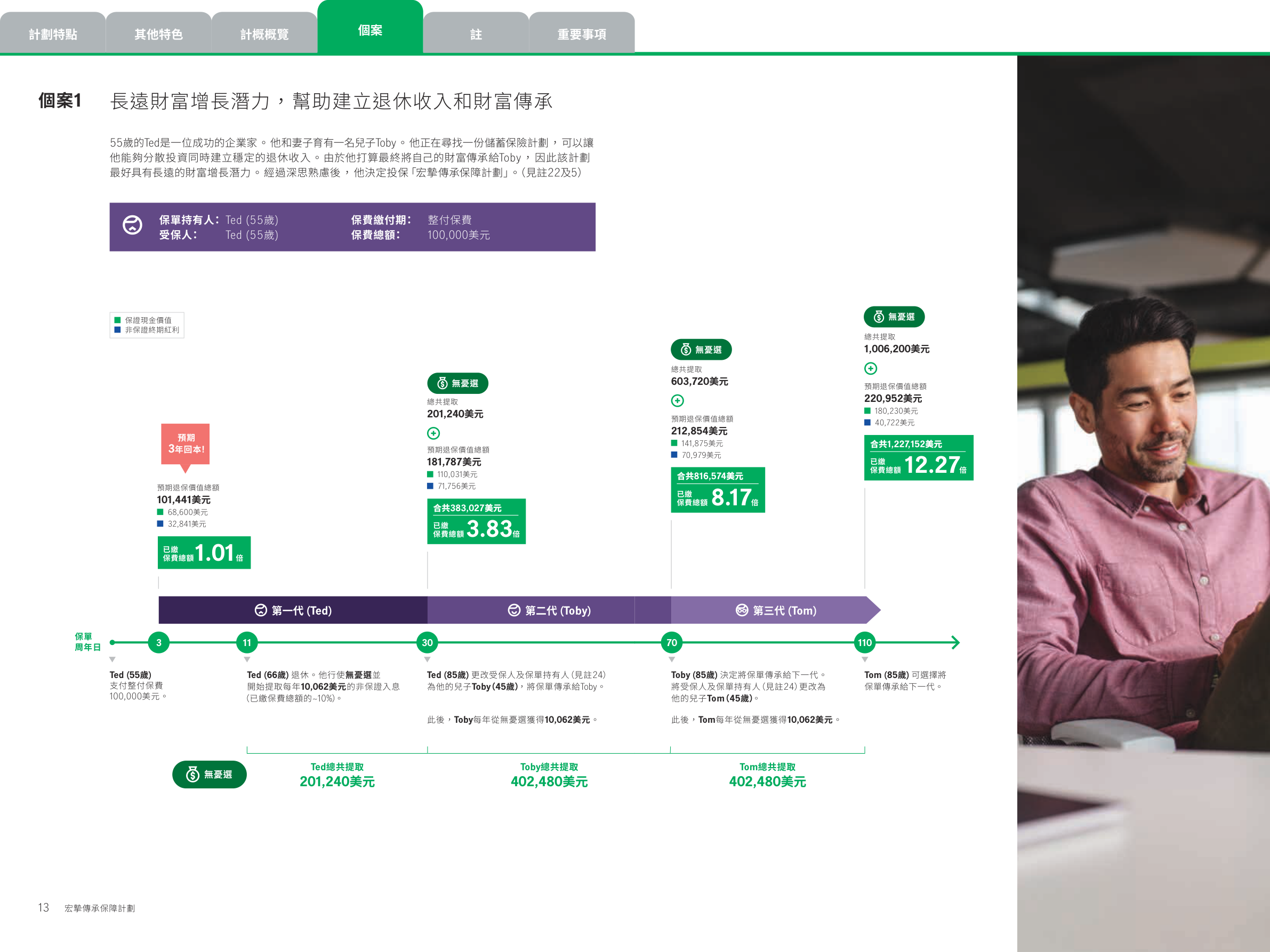Image resolution: width=1270 pixels, height=952 pixels.
Task: Click the 第二代 (Toby) face icon
Action: pyautogui.click(x=514, y=610)
